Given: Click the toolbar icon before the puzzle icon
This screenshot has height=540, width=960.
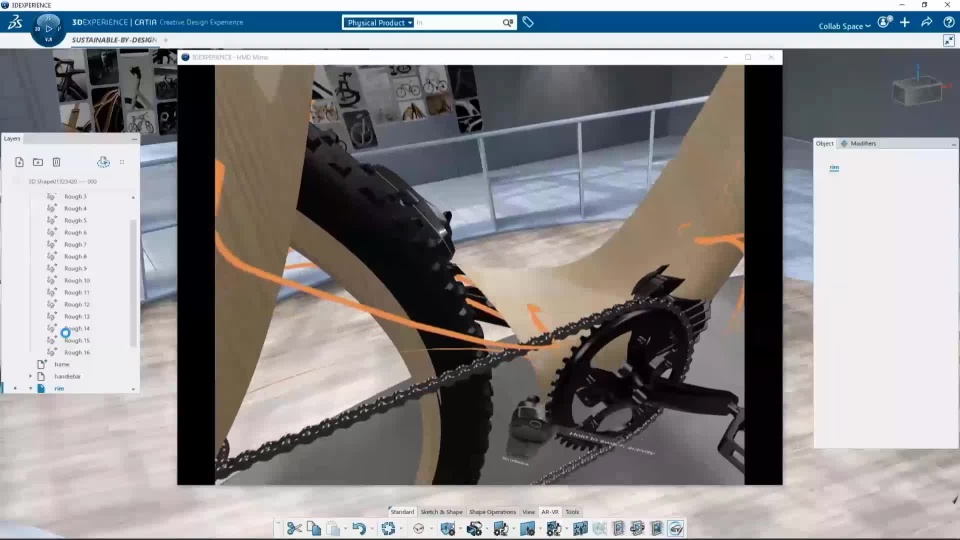Looking at the screenshot, I should tap(553, 528).
